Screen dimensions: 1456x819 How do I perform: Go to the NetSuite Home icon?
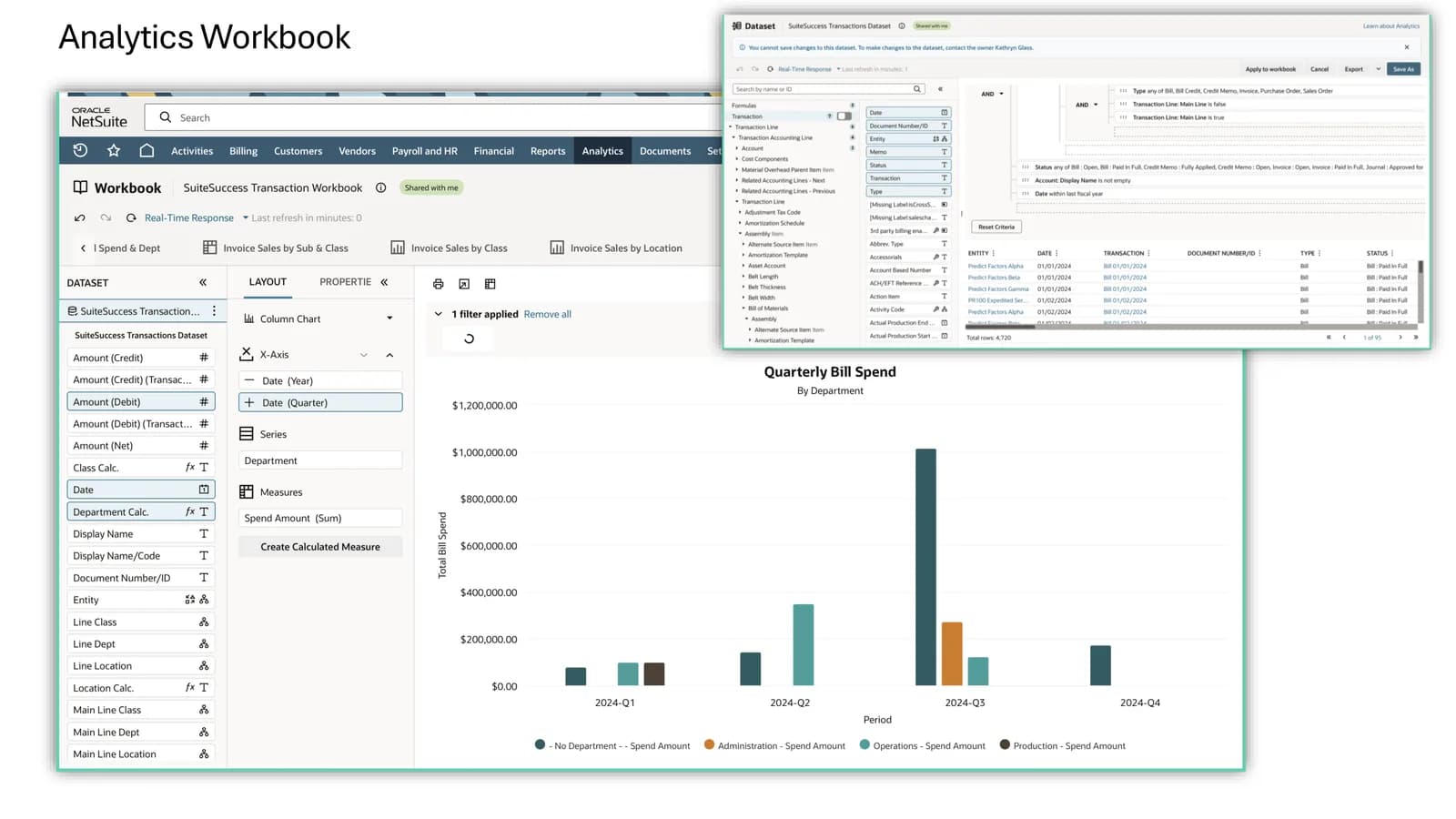(147, 150)
